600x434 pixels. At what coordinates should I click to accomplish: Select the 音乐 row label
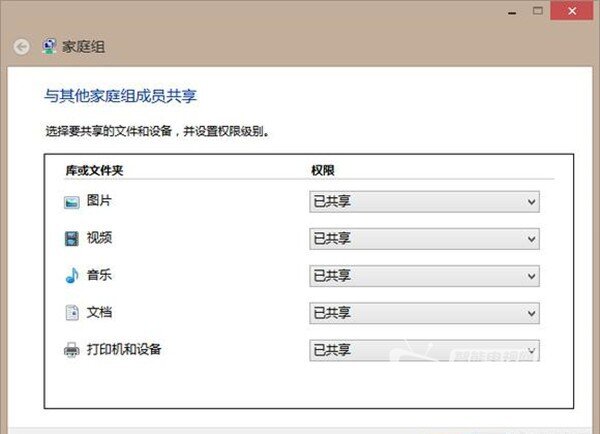[99, 275]
